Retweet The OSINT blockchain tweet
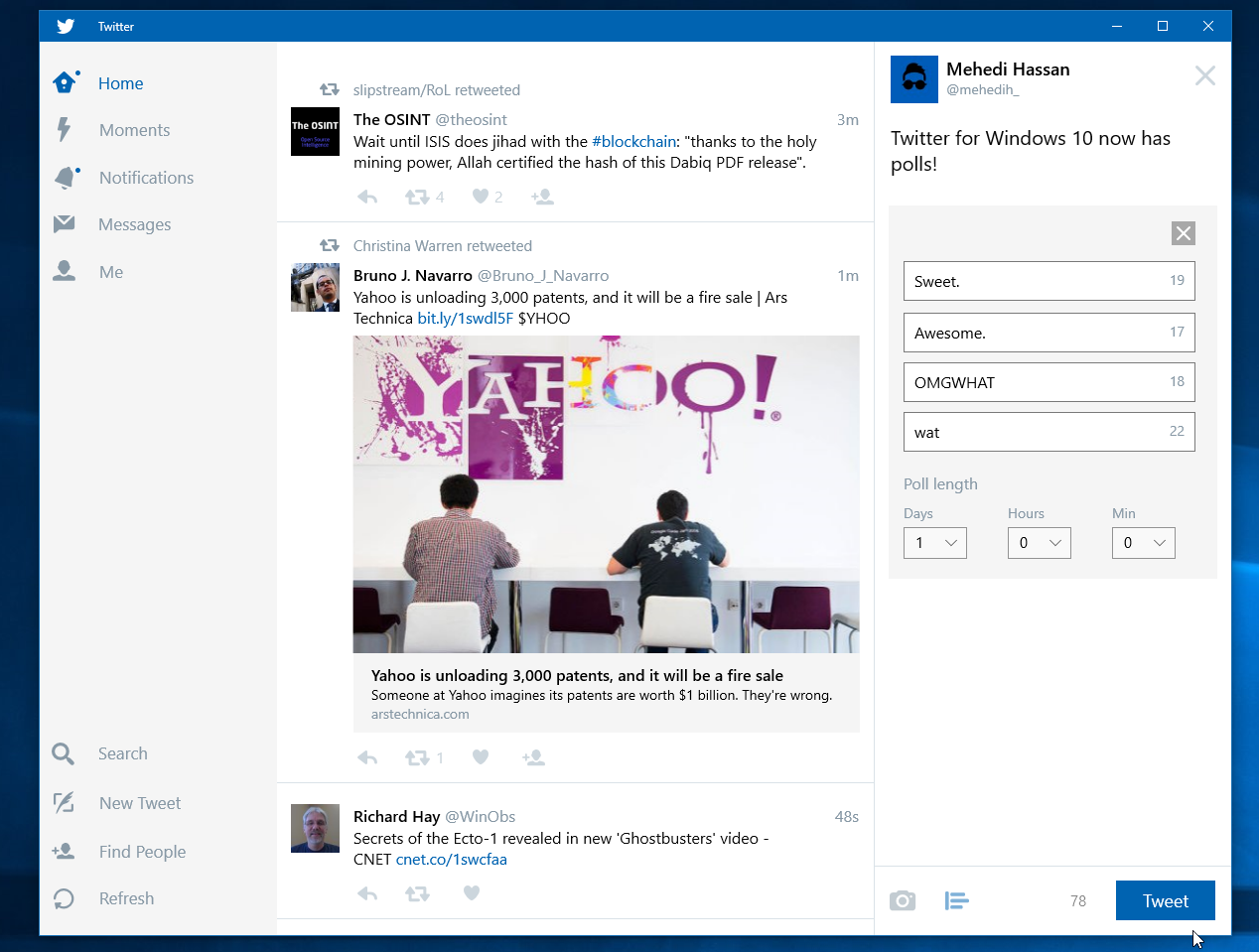The image size is (1259, 952). tap(417, 197)
